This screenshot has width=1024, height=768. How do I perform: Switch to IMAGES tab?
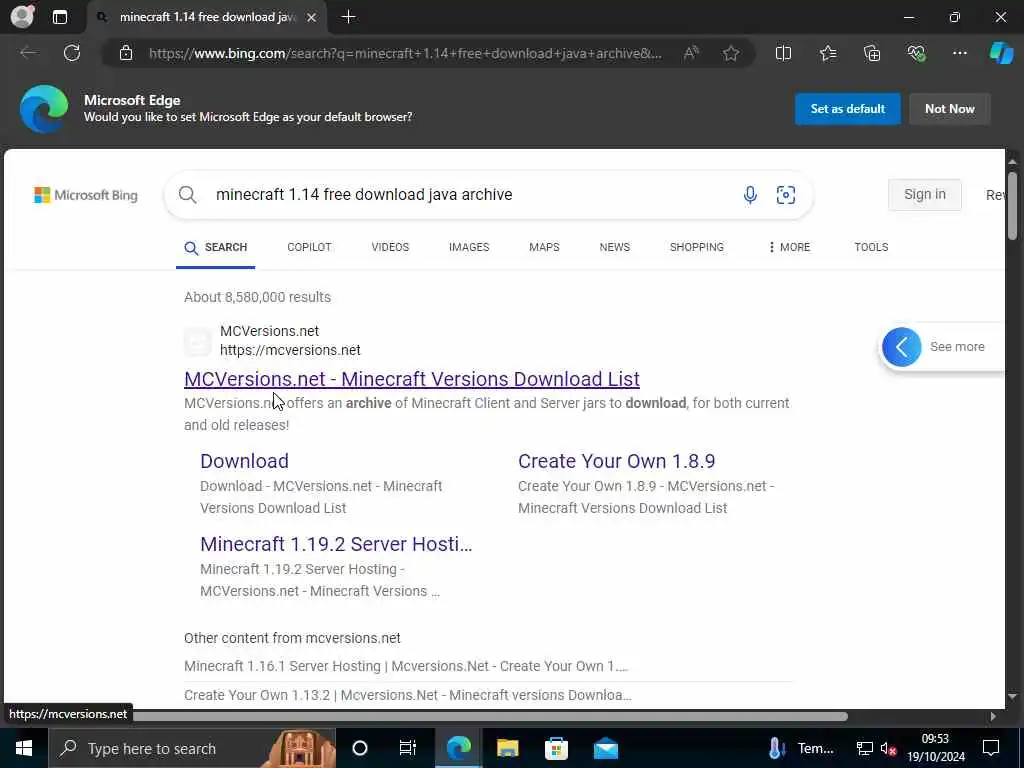469,248
